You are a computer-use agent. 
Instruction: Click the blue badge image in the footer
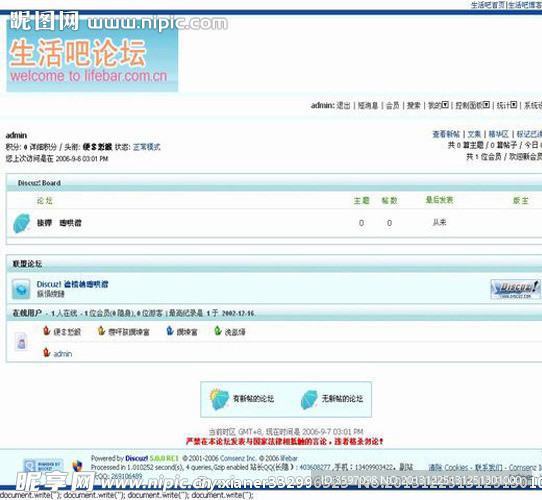(x=43, y=465)
